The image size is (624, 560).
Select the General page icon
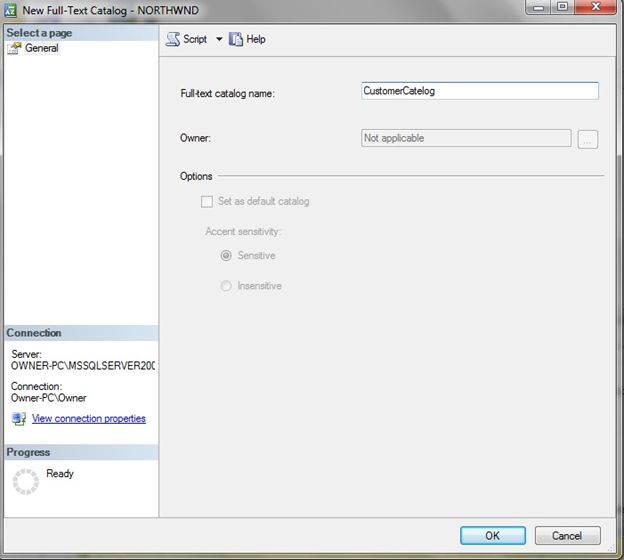tap(14, 48)
